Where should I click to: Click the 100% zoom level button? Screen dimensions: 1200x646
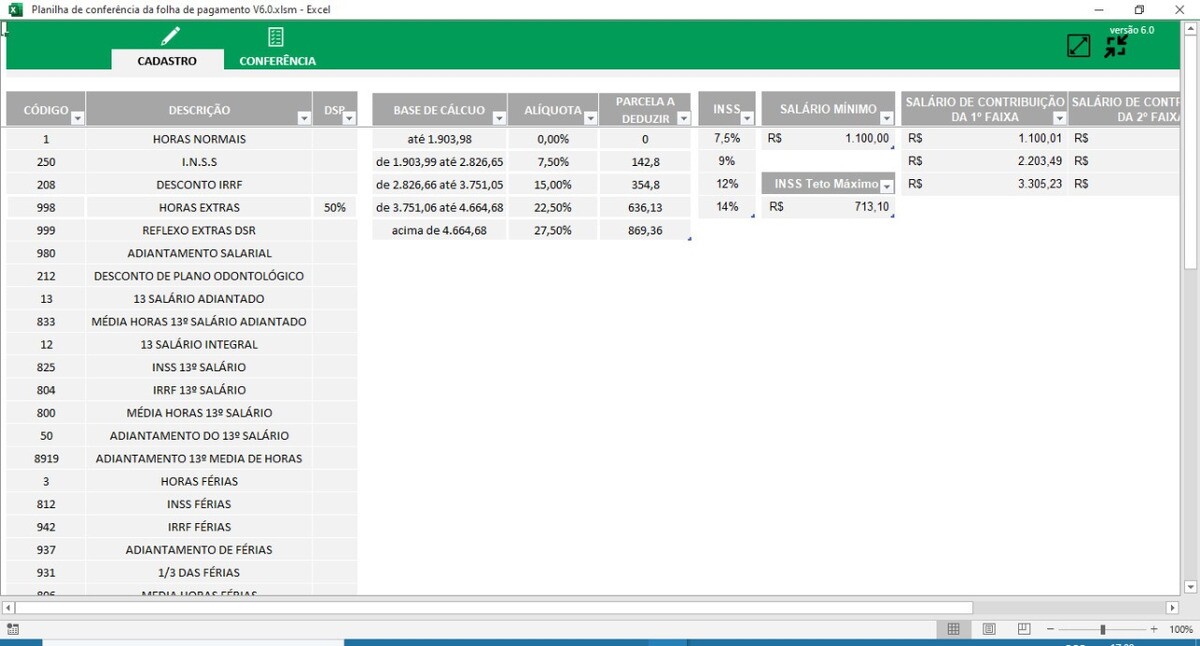pos(1180,629)
